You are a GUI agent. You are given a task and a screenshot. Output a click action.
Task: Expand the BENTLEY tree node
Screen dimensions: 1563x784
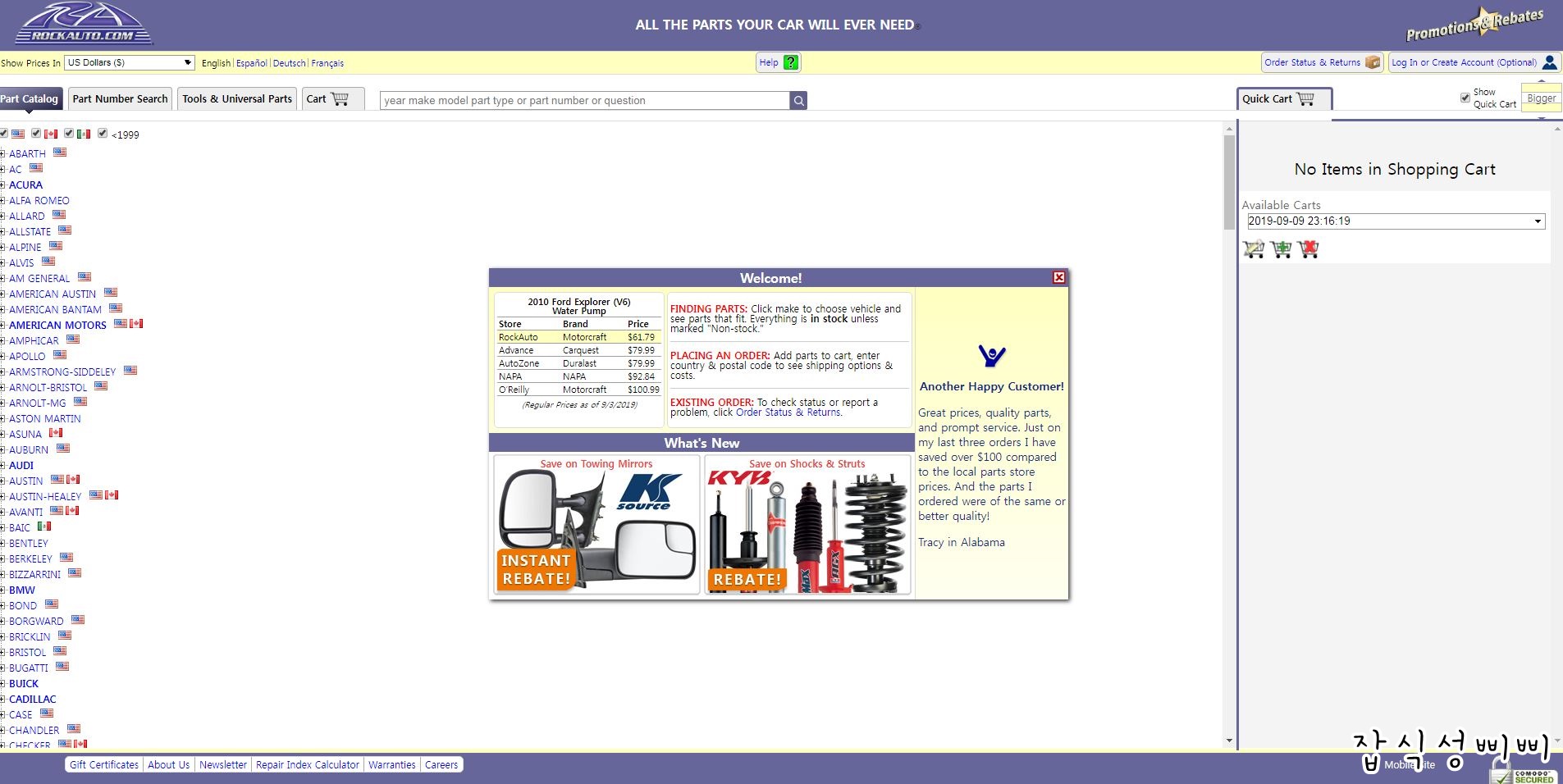(x=3, y=544)
